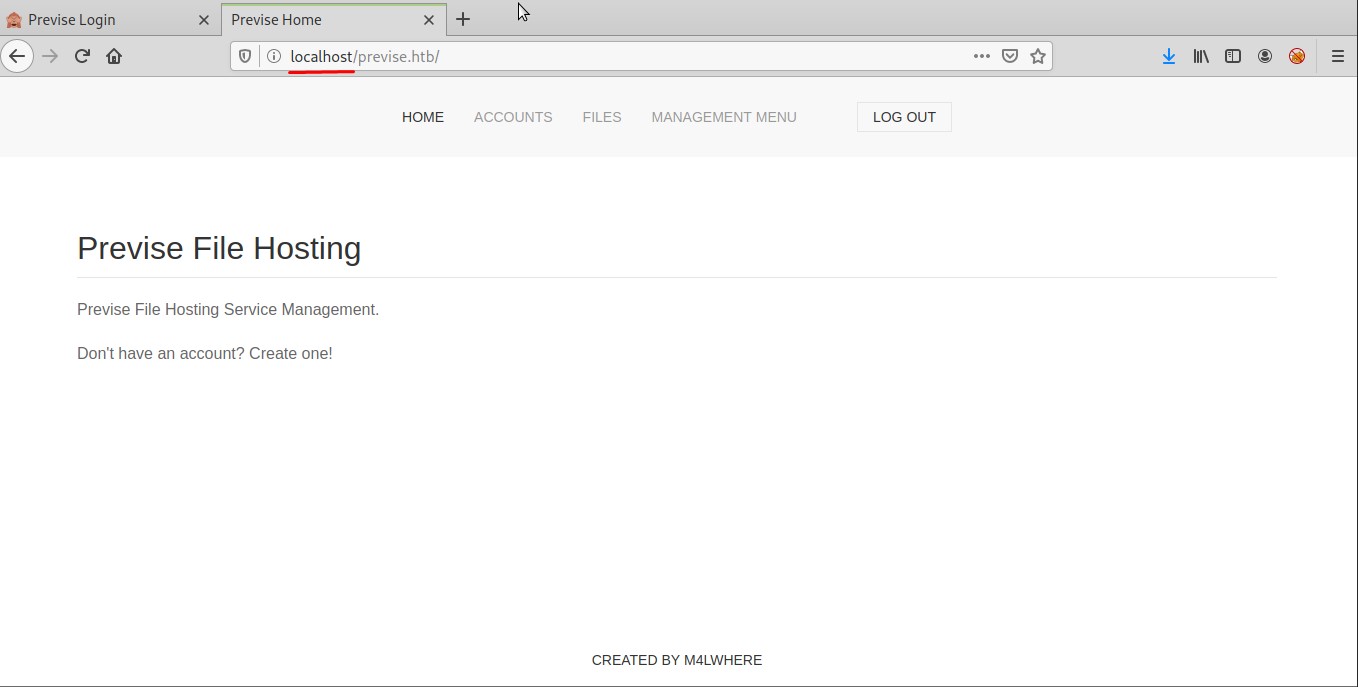The height and width of the screenshot is (687, 1358).
Task: Toggle the sidebar view icon
Action: (1233, 57)
